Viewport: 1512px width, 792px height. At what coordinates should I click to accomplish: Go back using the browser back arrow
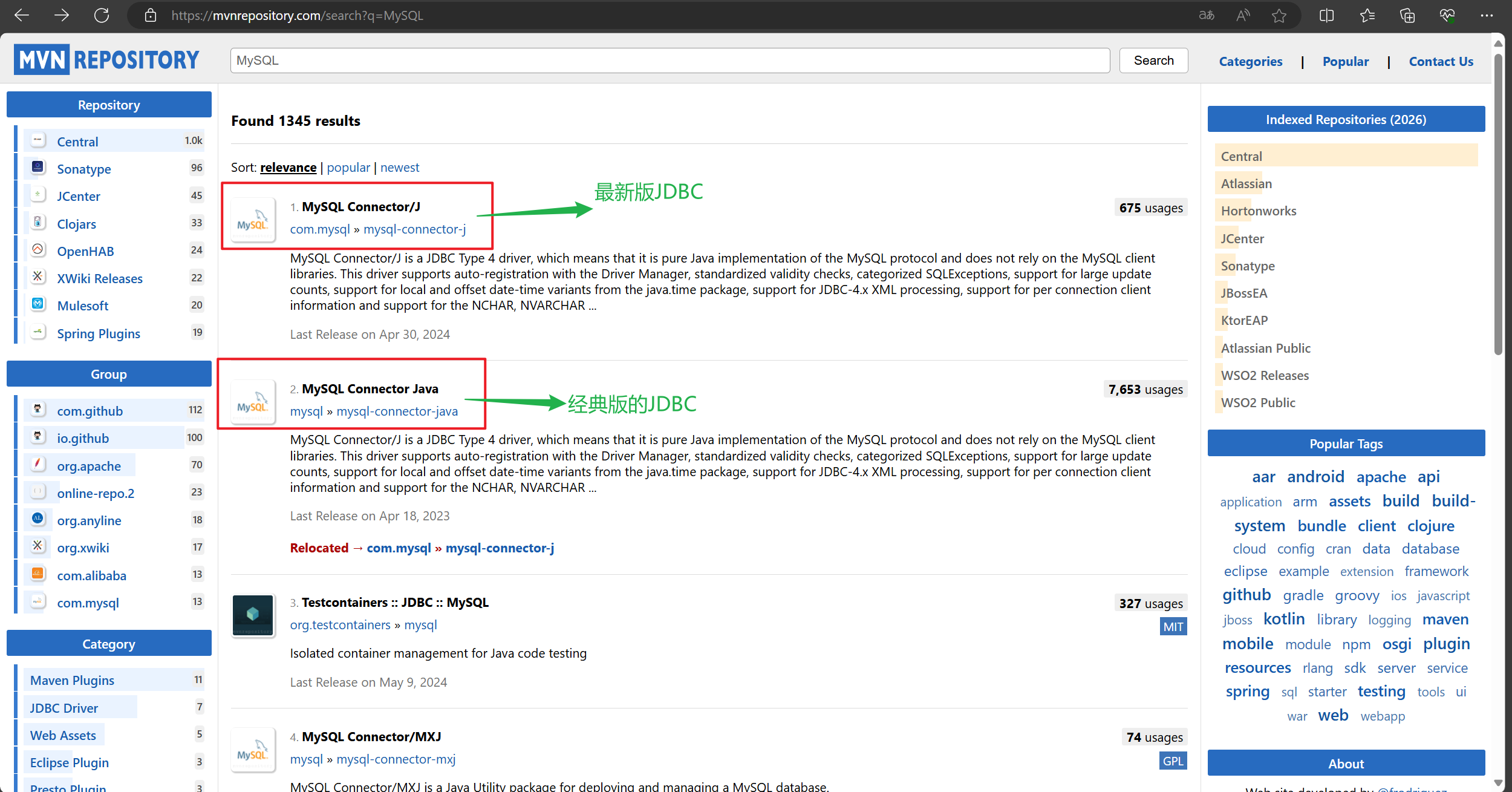point(22,15)
